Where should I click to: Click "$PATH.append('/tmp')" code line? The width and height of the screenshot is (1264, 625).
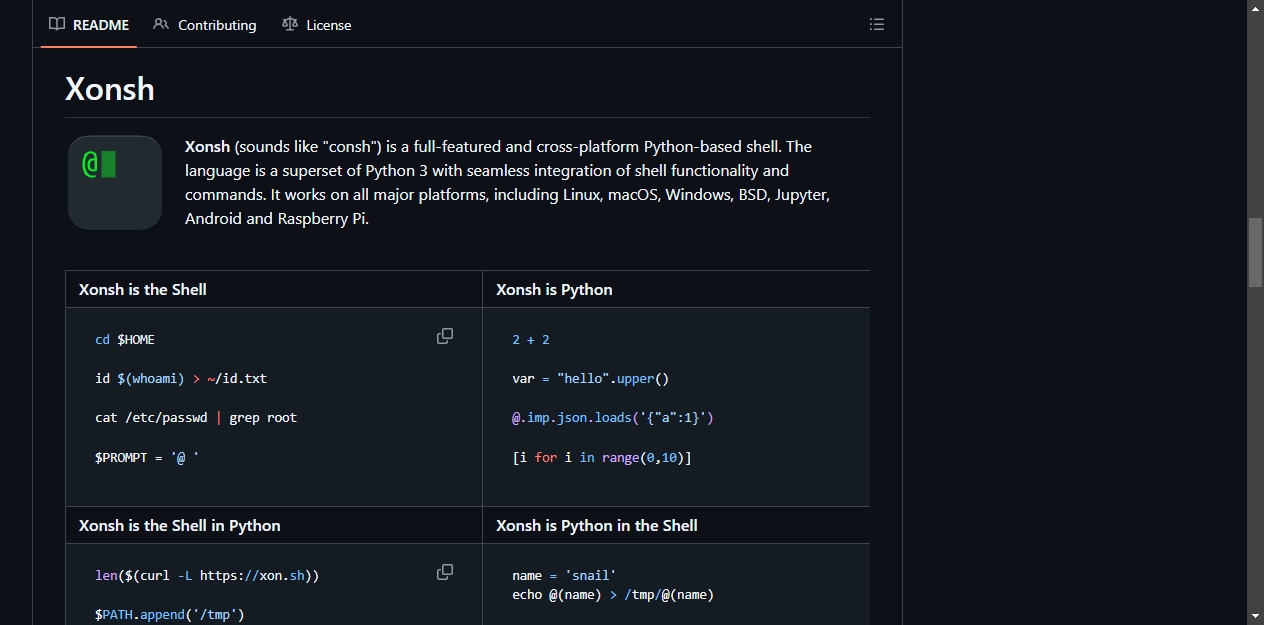point(170,615)
